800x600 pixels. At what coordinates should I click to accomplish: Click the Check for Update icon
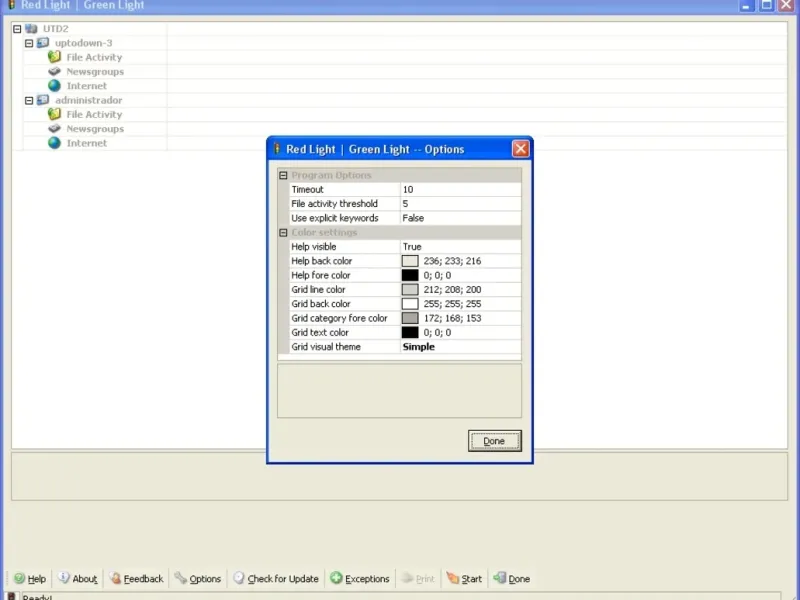click(x=239, y=578)
